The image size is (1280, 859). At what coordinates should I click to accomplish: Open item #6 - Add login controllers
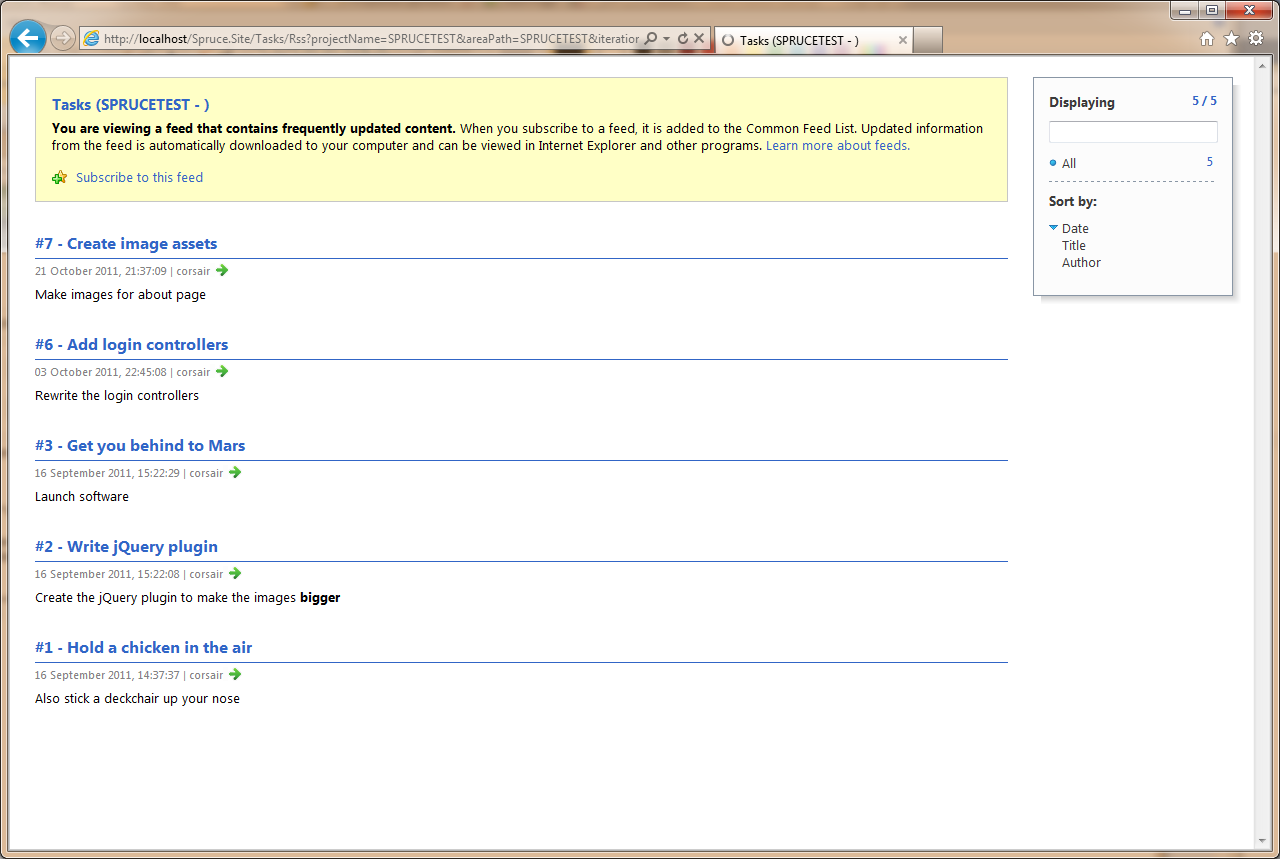[132, 345]
